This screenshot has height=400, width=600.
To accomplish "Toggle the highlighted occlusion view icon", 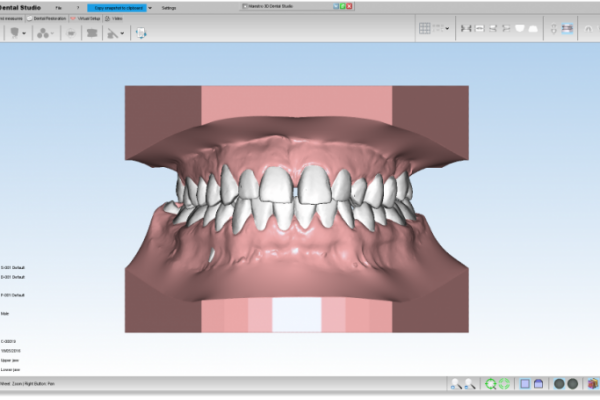I will tap(568, 29).
